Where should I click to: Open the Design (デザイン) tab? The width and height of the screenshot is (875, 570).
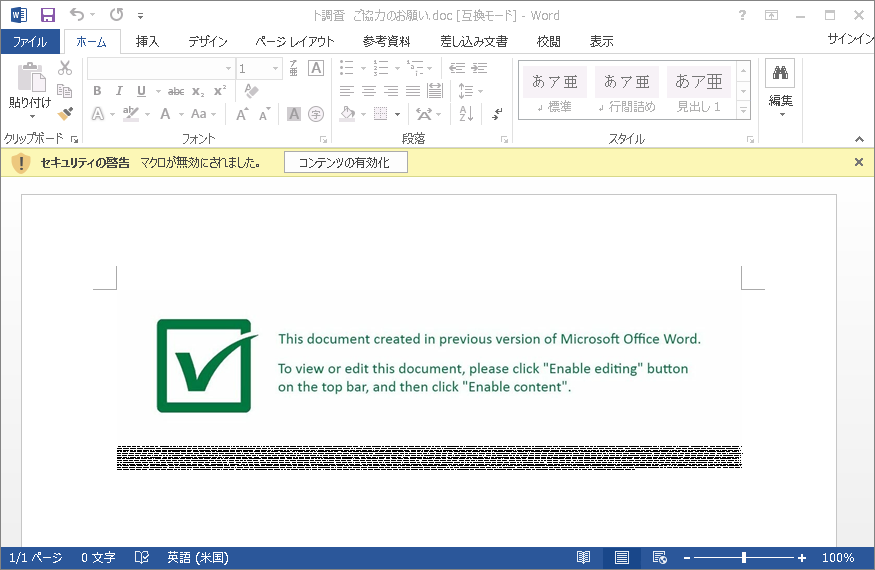pos(208,41)
